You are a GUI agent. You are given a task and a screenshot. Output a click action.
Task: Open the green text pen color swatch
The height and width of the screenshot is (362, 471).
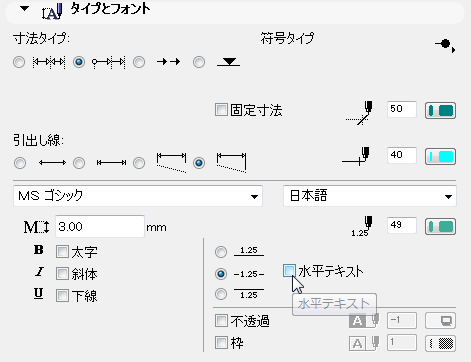tap(440, 227)
